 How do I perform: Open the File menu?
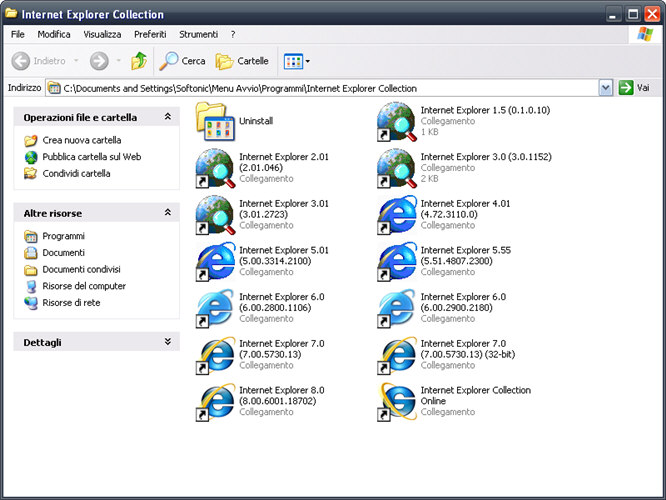click(x=18, y=34)
